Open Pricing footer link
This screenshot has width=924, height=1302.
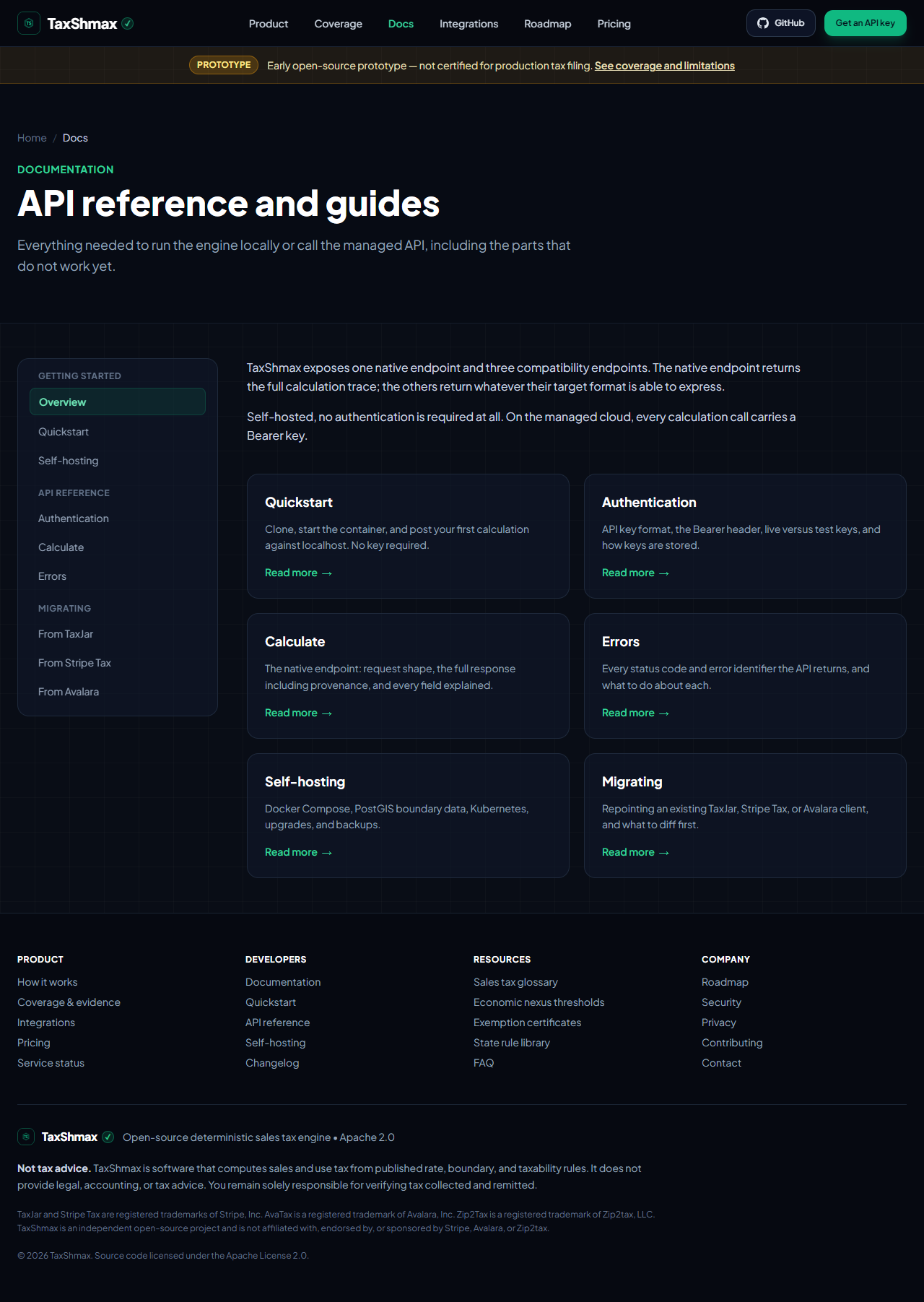(x=34, y=1043)
